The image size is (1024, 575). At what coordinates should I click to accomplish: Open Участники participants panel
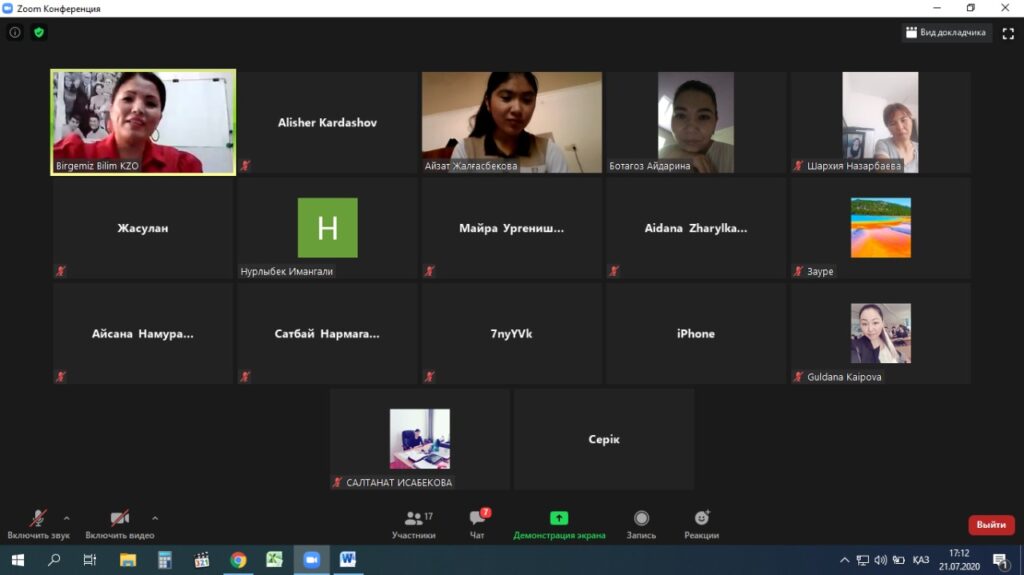pos(413,524)
